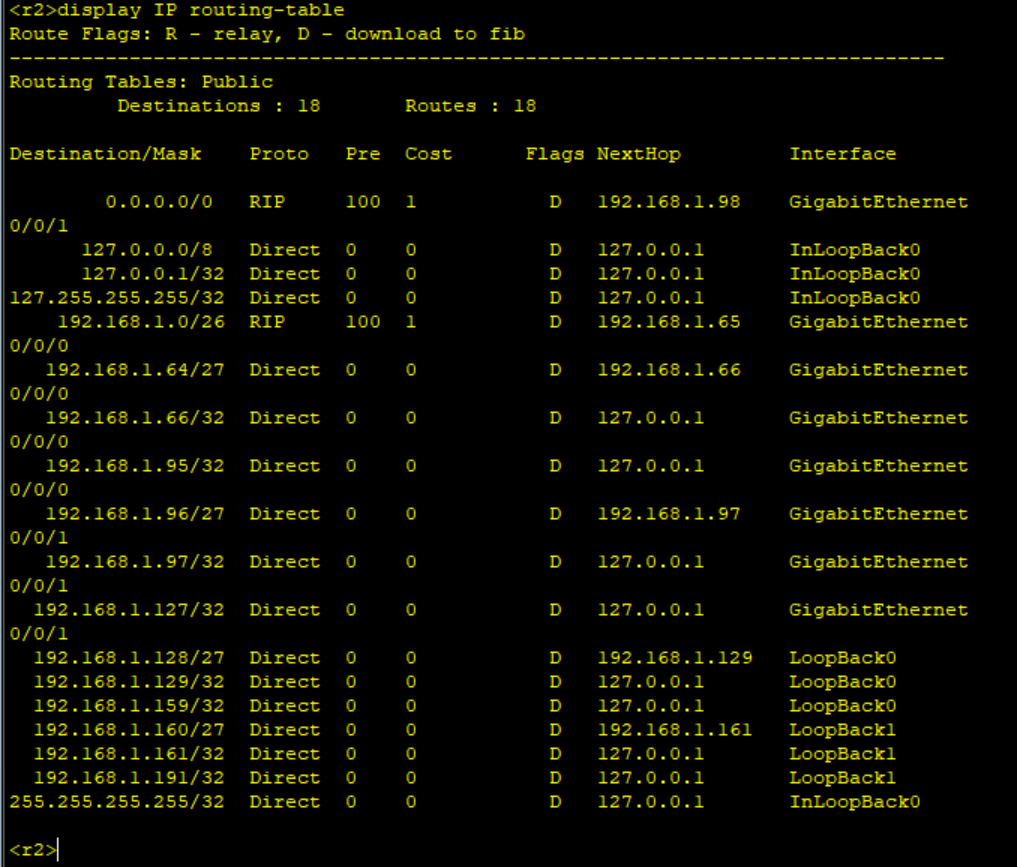The image size is (1017, 867).
Task: Click 'InLoopBack0' in the 255.255.255.255/32 row
Action: tap(855, 802)
